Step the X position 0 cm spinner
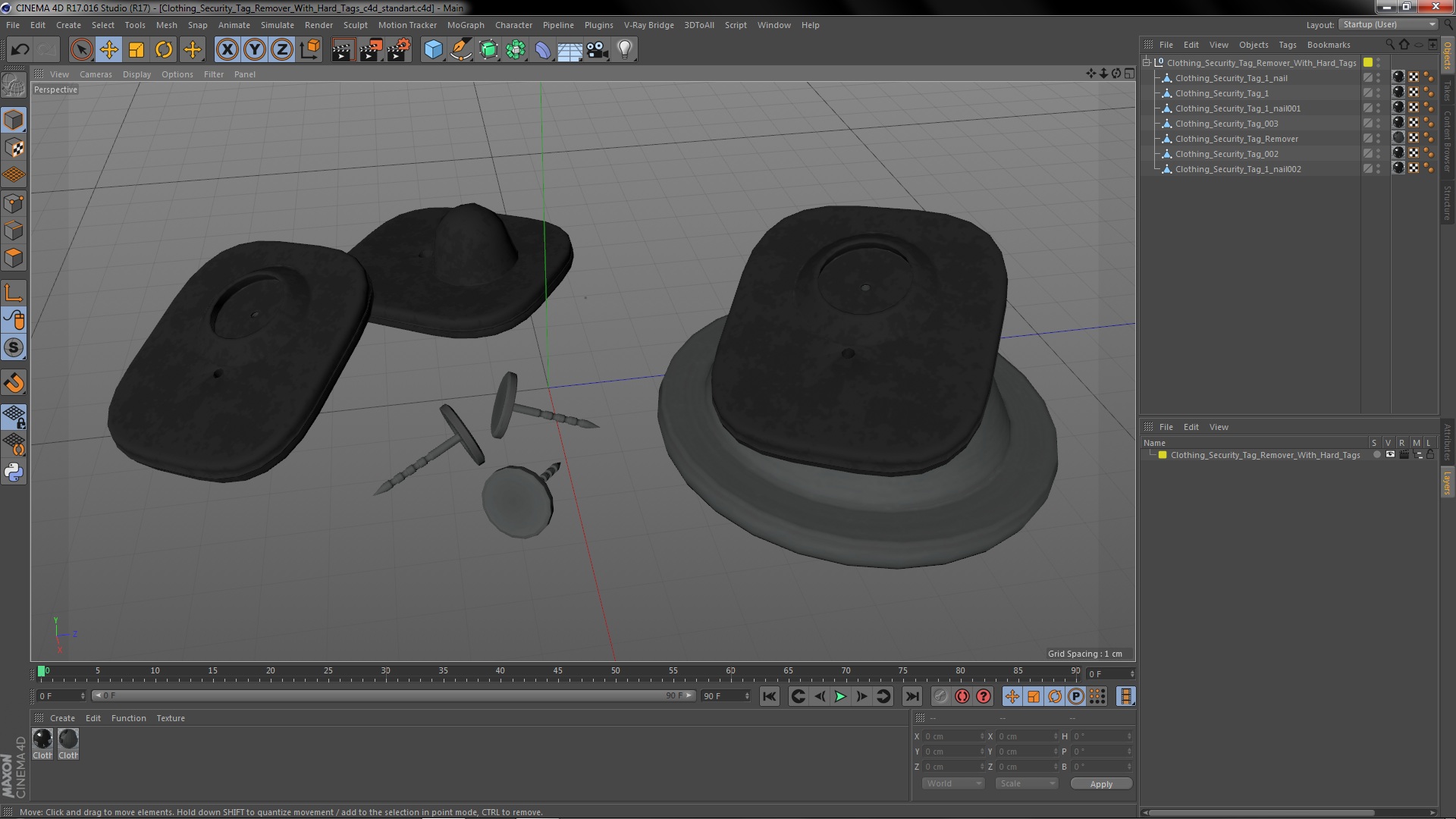 982,736
